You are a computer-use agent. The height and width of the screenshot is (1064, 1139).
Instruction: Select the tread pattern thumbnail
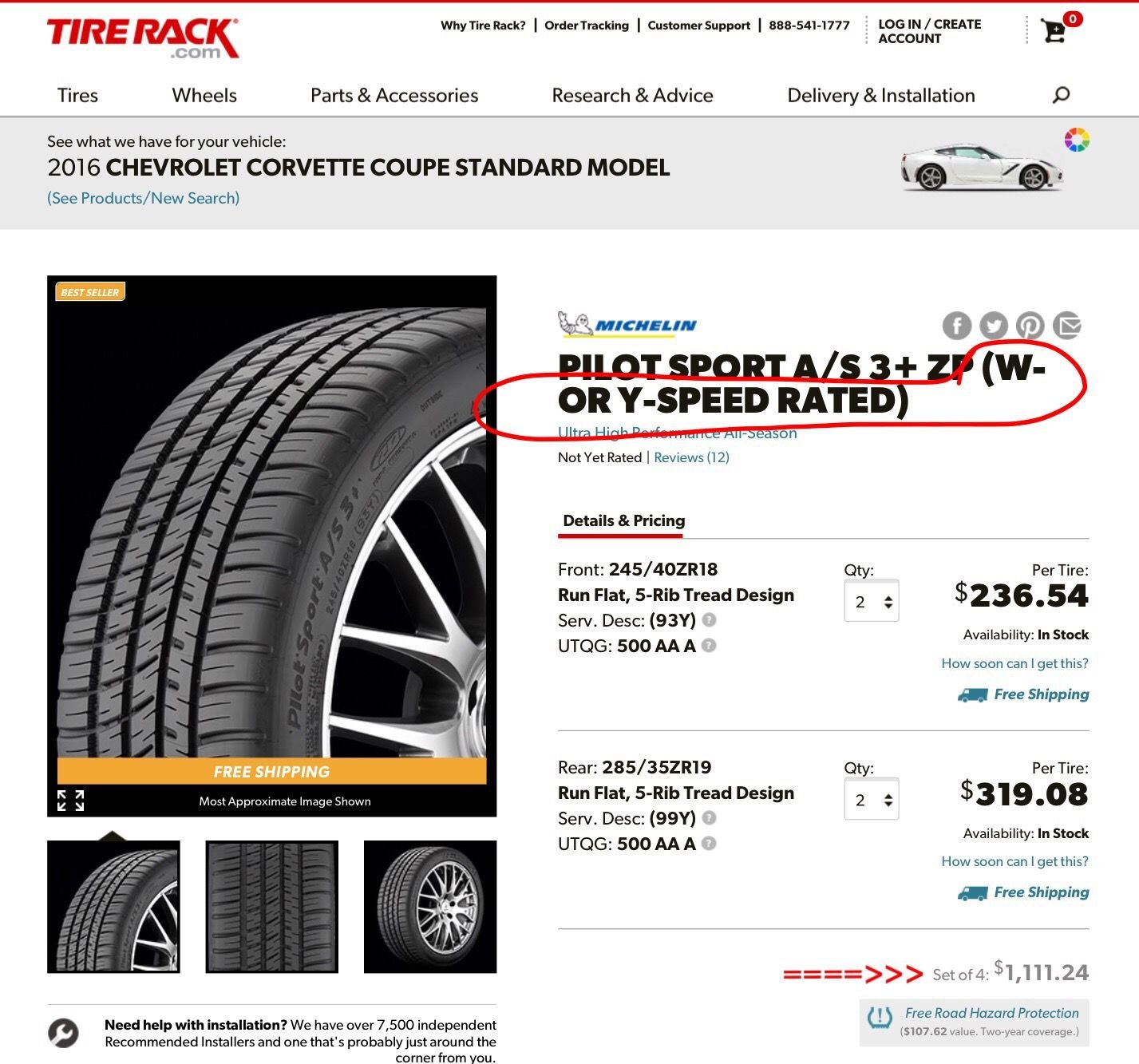pyautogui.click(x=272, y=907)
